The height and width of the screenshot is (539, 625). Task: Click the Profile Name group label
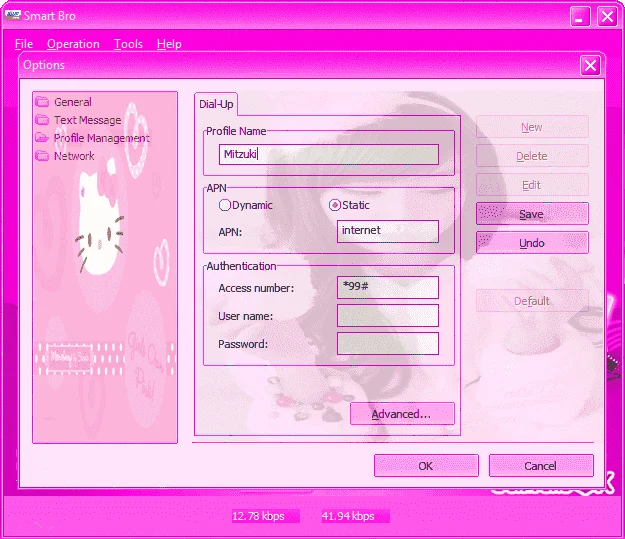236,131
